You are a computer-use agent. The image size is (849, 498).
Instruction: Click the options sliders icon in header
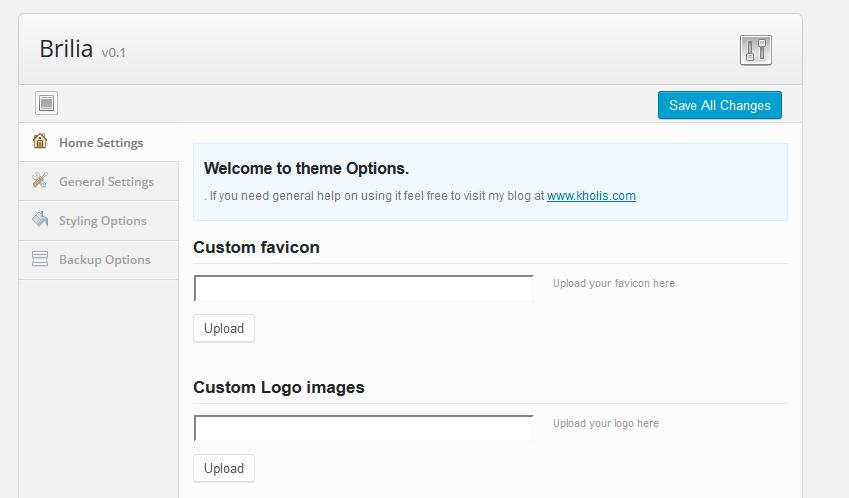point(756,50)
